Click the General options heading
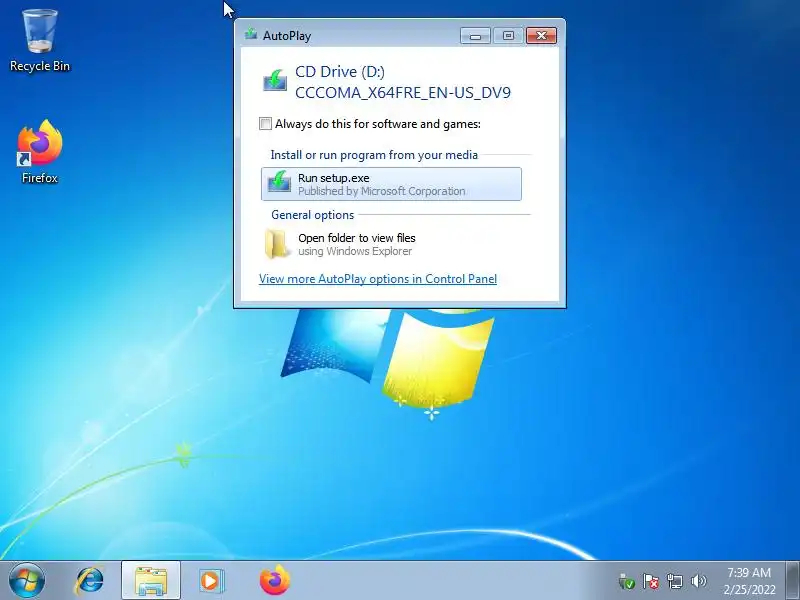800x600 pixels. [x=312, y=215]
